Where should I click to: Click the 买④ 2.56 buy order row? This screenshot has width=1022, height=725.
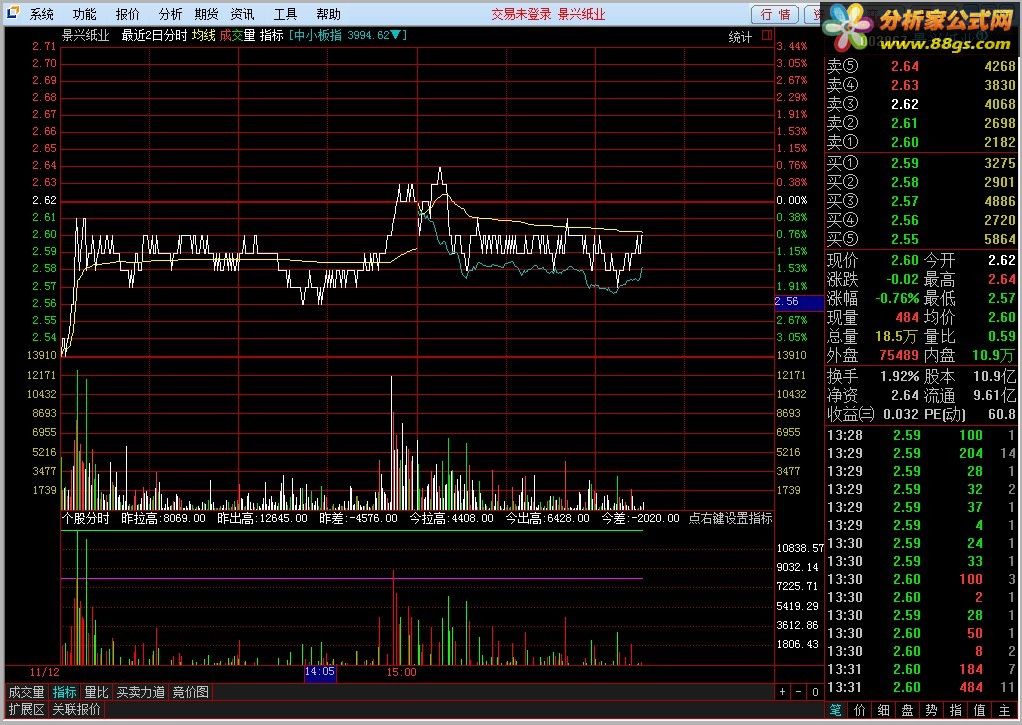click(x=921, y=220)
